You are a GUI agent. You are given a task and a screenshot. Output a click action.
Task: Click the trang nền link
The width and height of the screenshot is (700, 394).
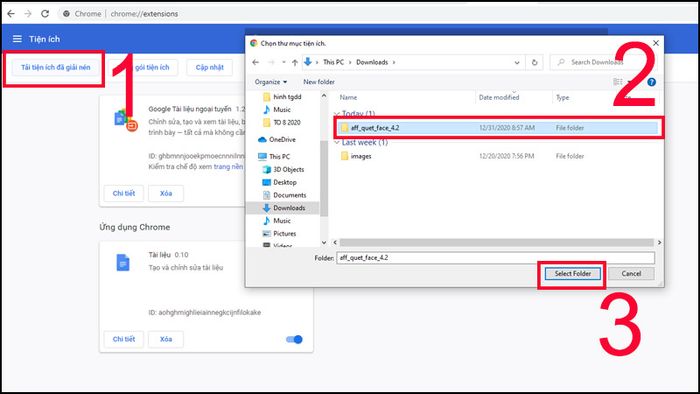coord(228,166)
